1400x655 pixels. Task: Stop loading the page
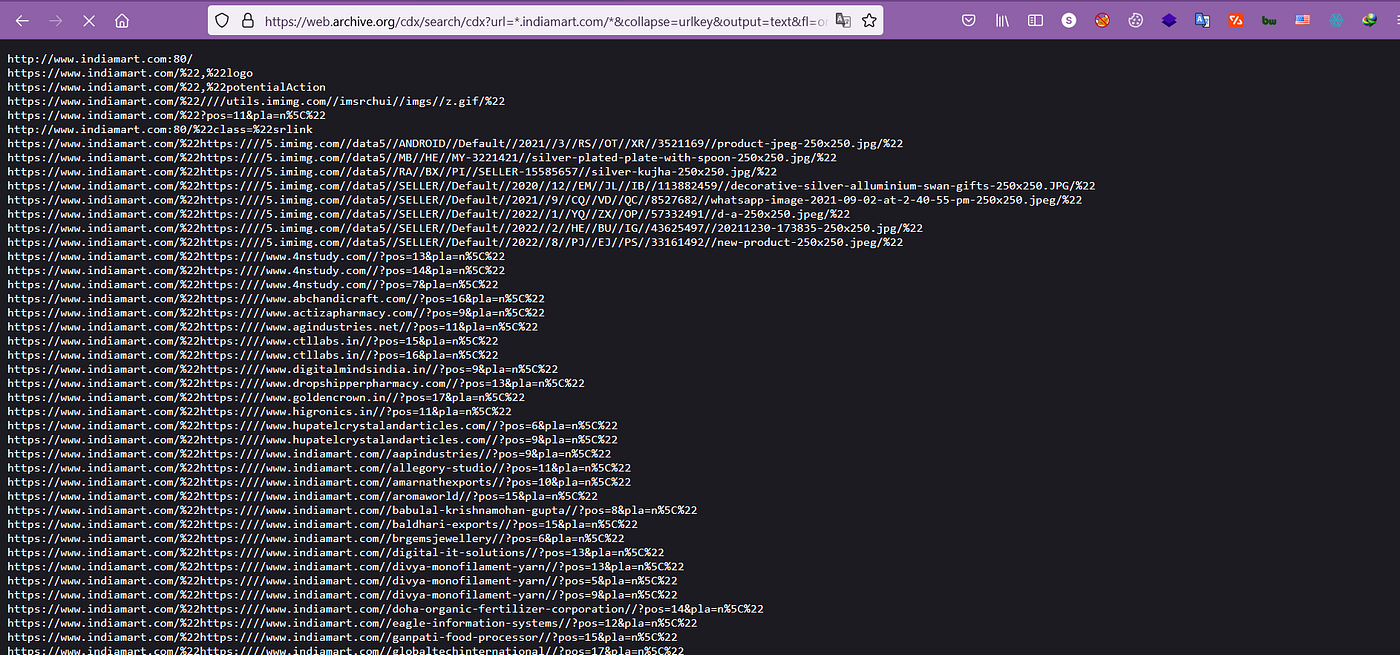[88, 20]
